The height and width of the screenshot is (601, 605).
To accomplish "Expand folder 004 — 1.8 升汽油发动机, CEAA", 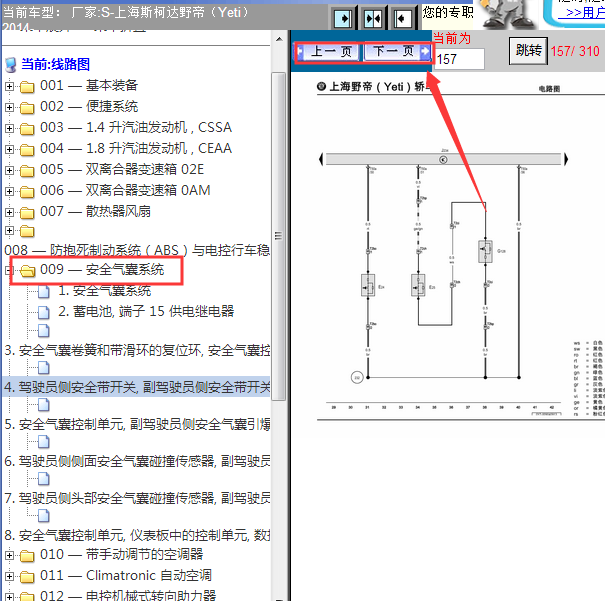I will point(9,149).
